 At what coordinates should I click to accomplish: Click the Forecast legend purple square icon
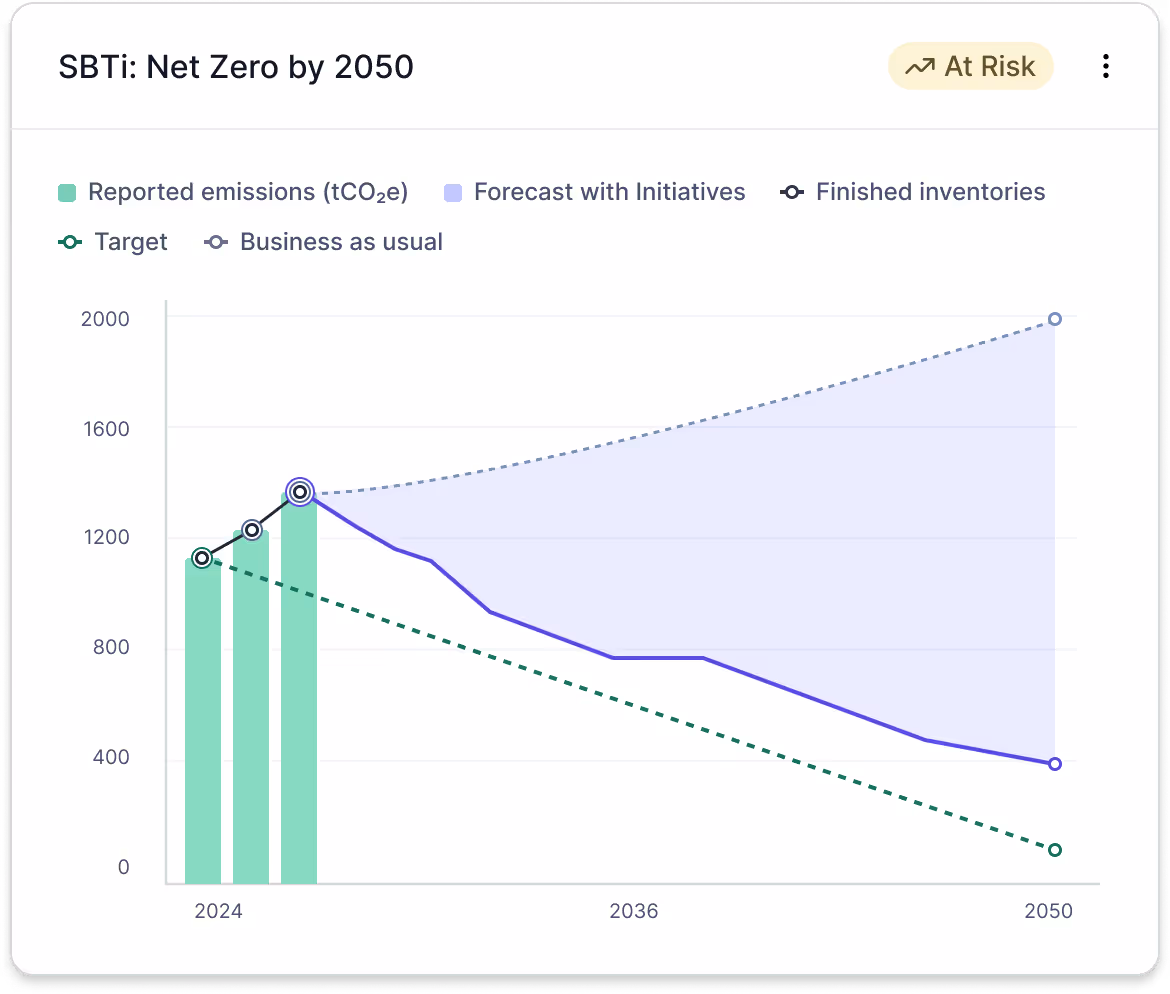[x=453, y=193]
